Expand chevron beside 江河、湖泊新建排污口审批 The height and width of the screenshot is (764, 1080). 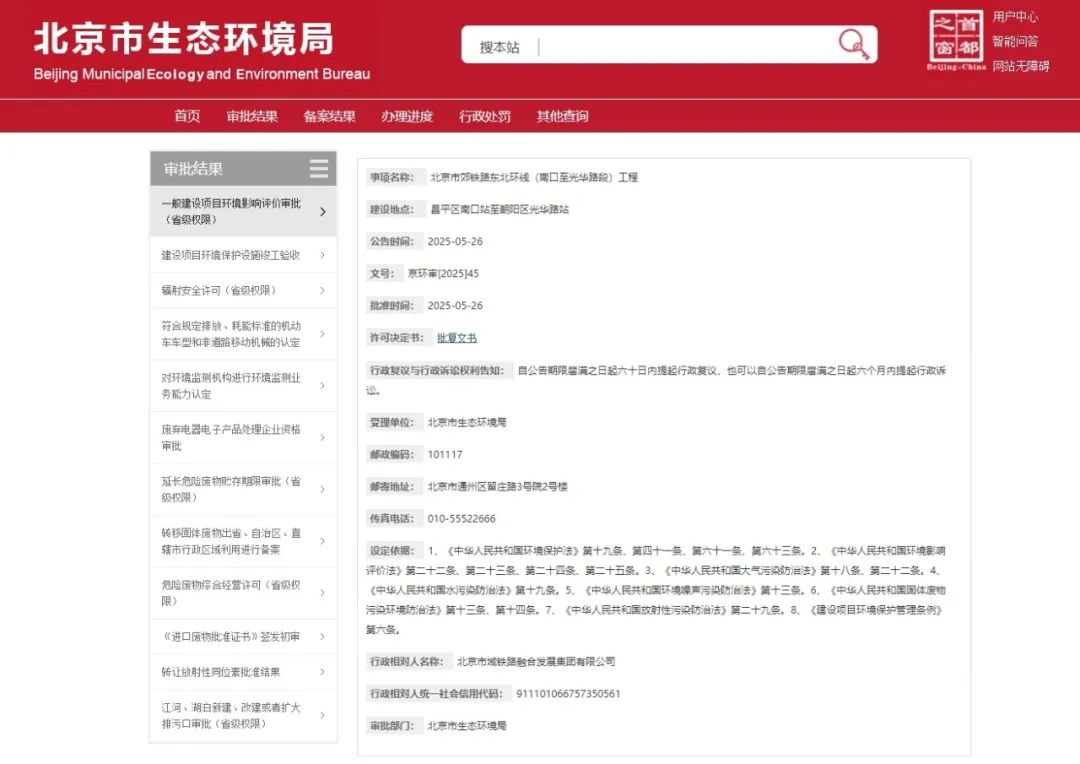tap(322, 716)
